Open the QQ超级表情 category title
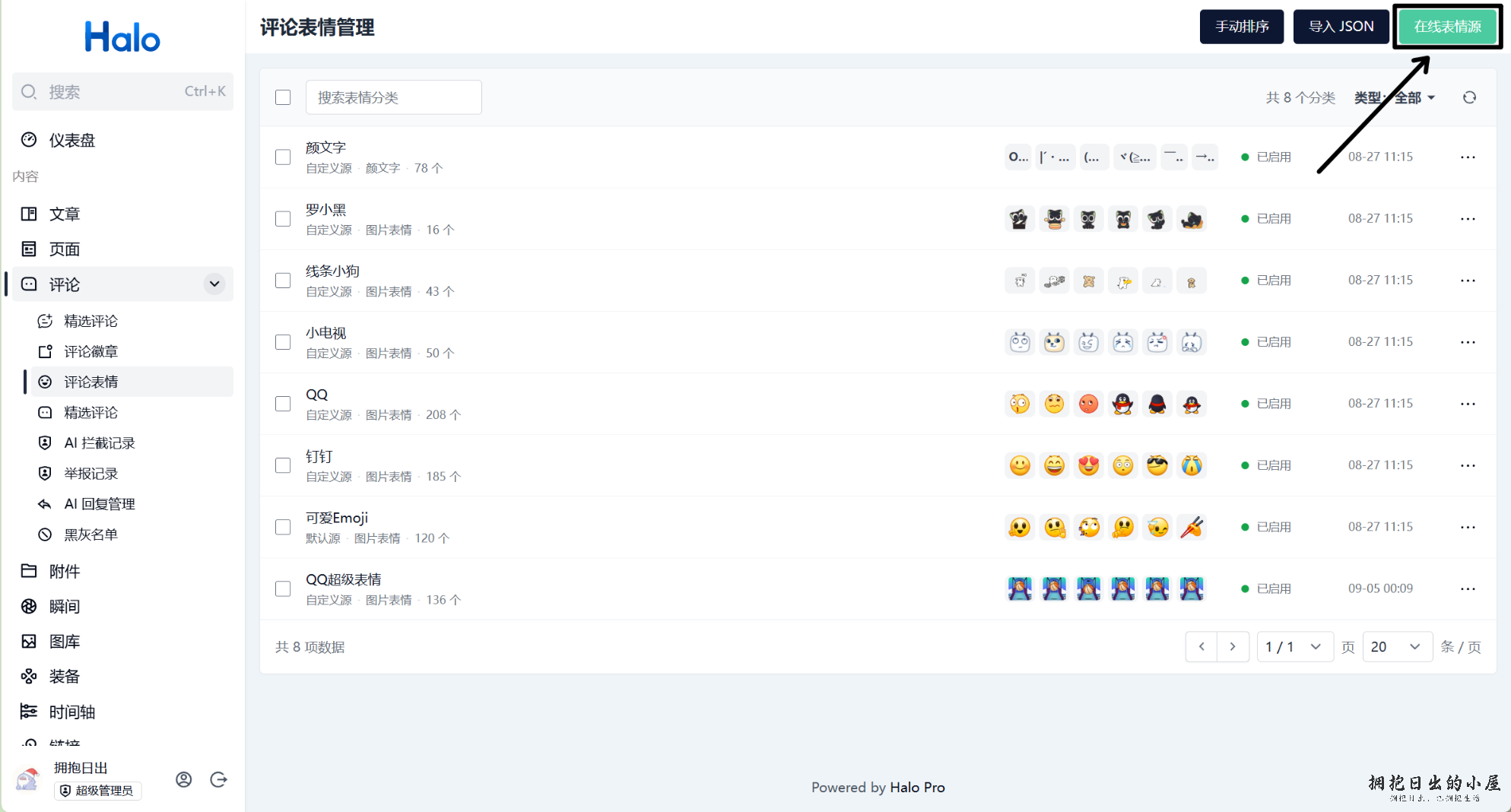This screenshot has height=812, width=1511. click(x=343, y=579)
